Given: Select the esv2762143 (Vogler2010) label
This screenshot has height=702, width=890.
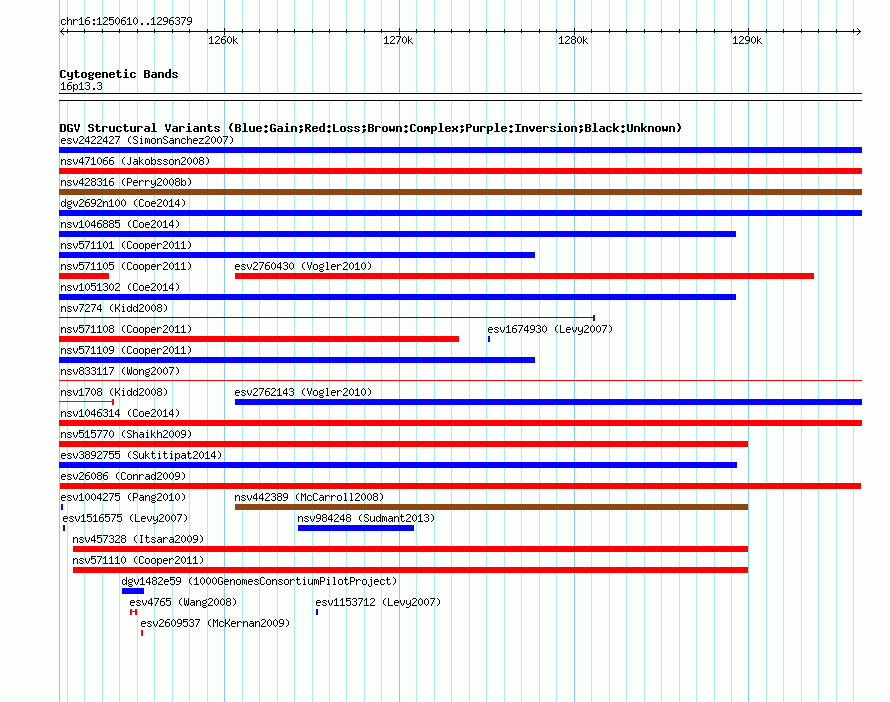Looking at the screenshot, I should point(303,392).
